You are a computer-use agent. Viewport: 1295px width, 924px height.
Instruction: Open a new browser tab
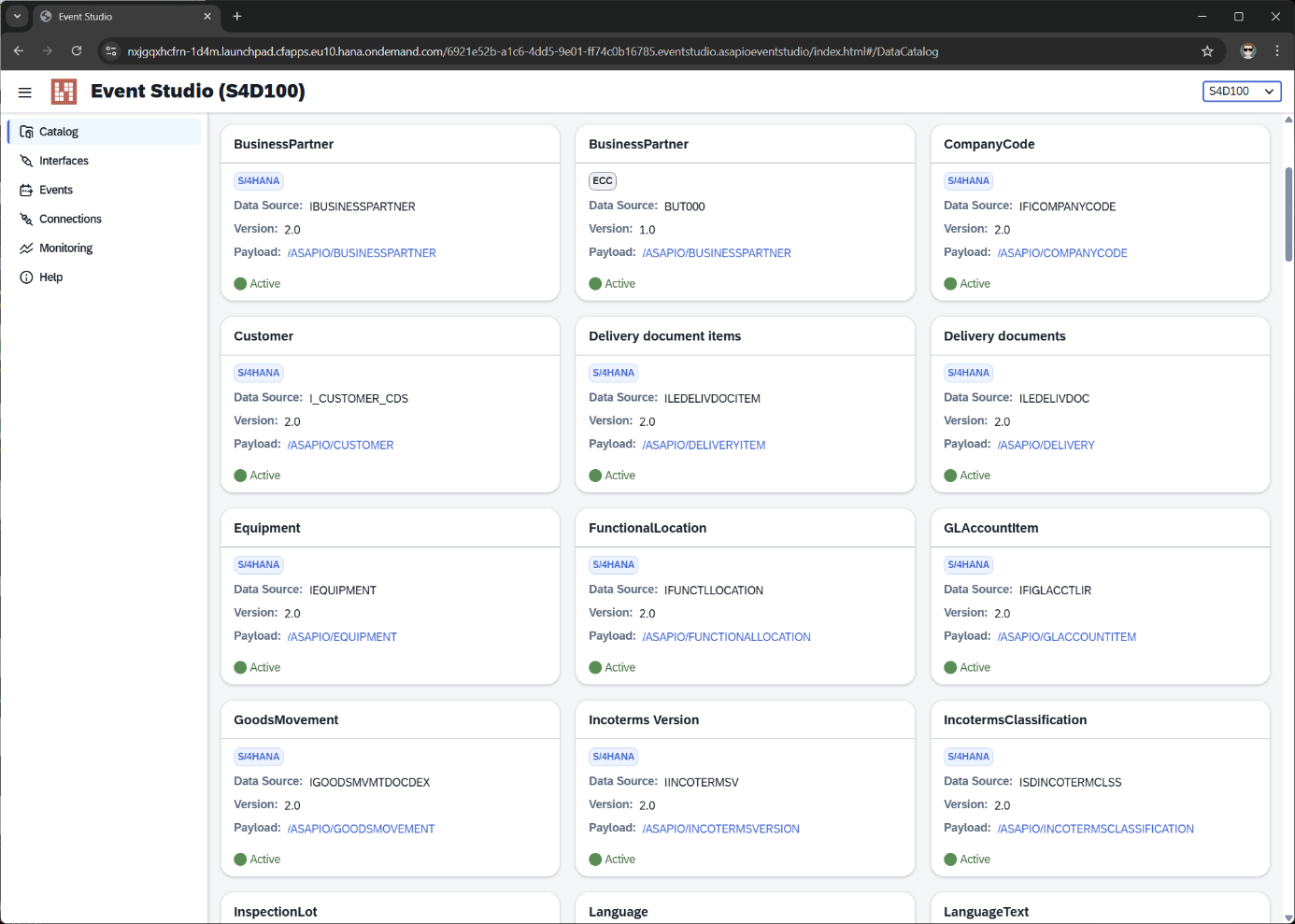click(237, 16)
